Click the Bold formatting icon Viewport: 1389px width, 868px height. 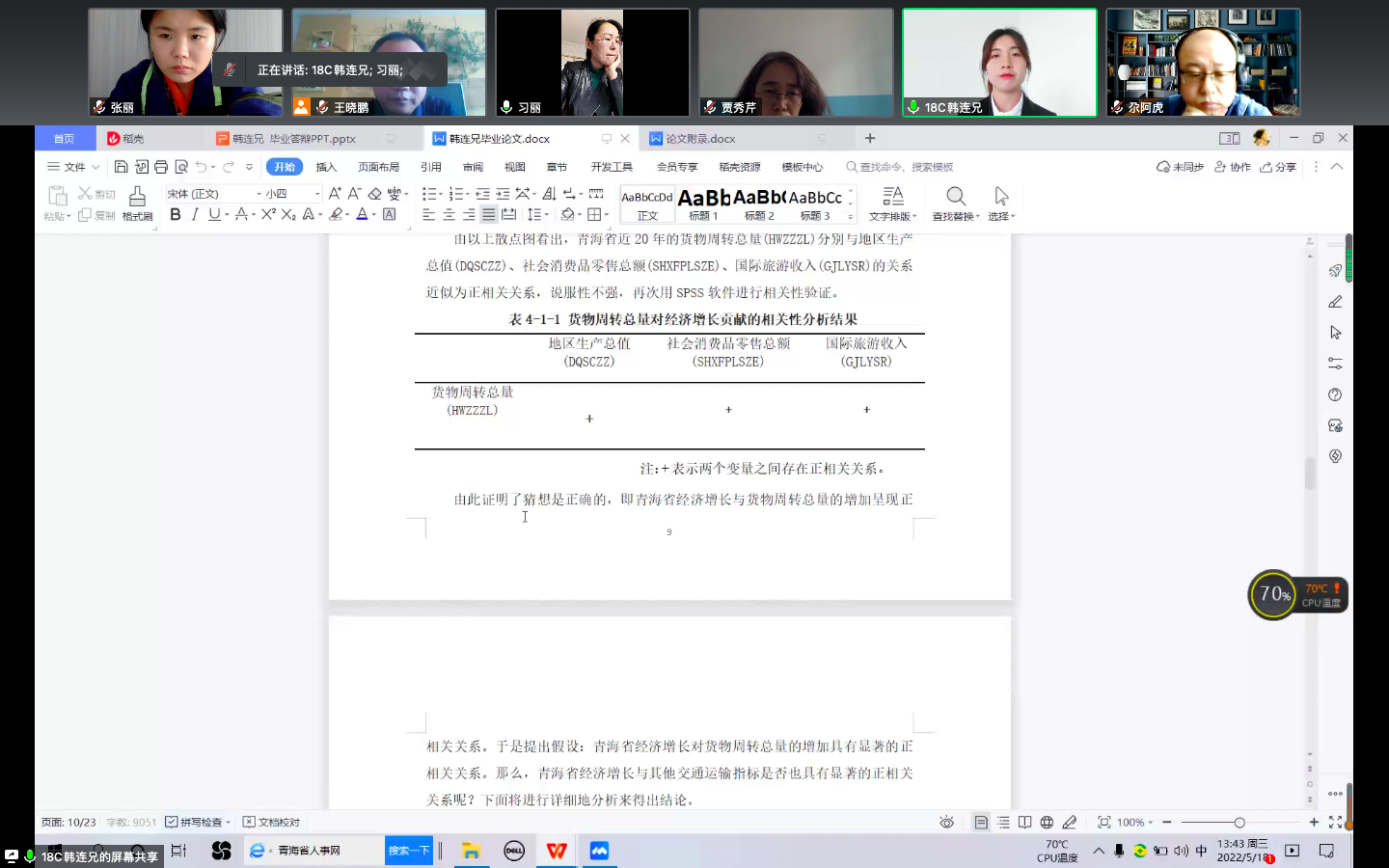coord(175,214)
